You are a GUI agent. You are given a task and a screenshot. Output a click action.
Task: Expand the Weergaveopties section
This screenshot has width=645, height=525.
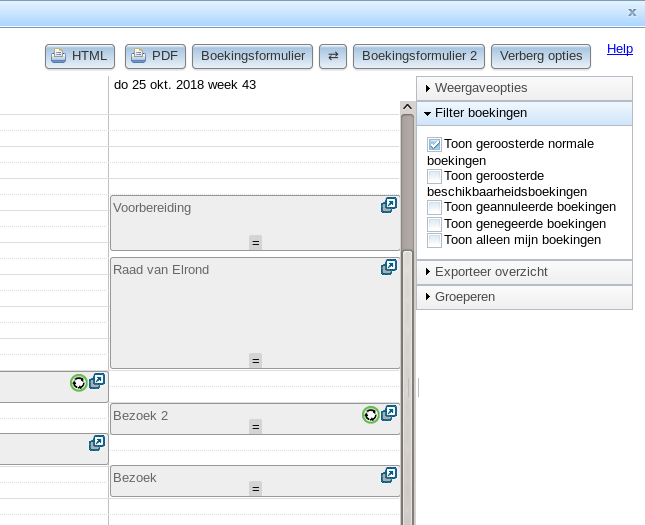(x=524, y=88)
